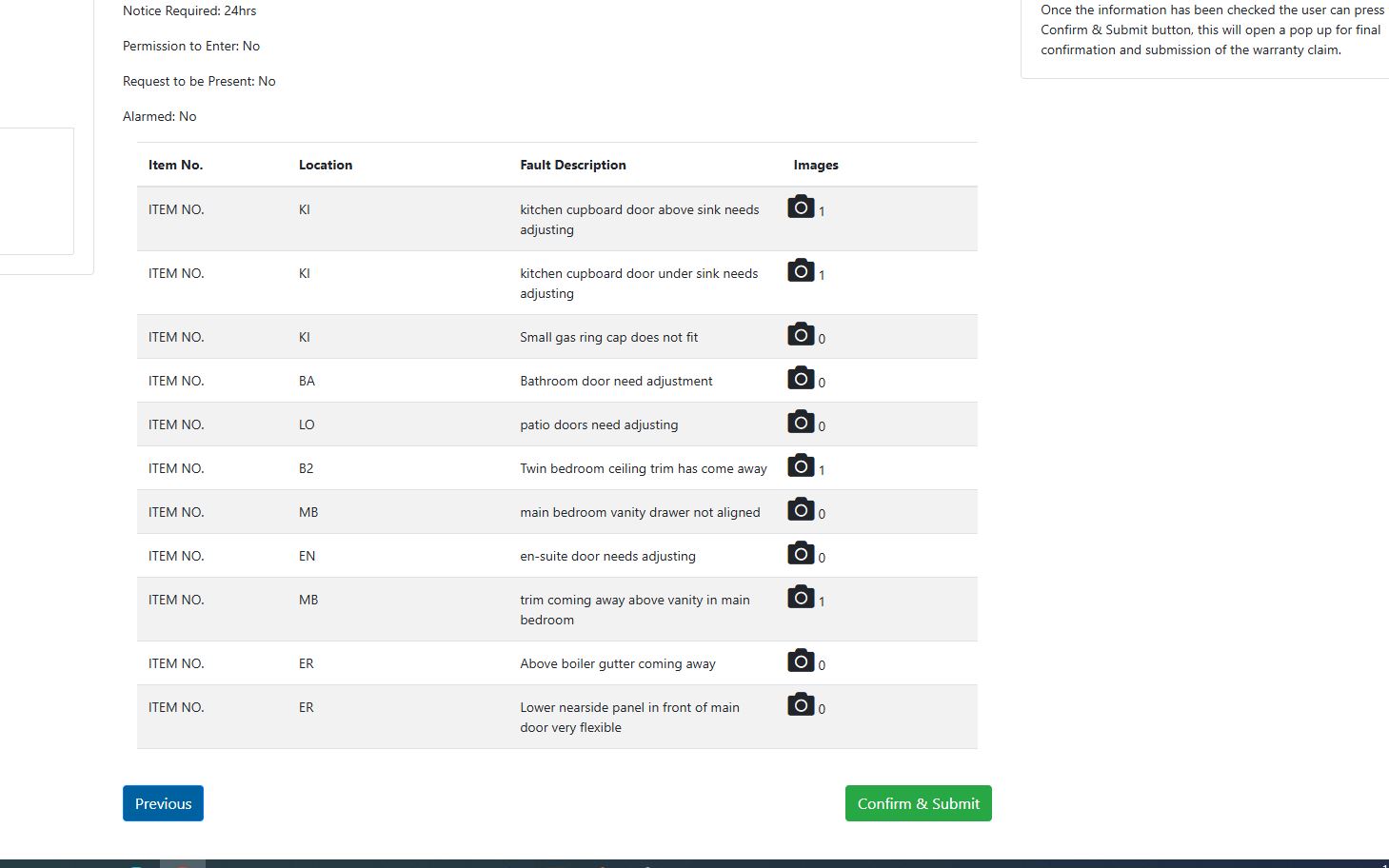
Task: View images for twin bedroom ceiling trim
Action: pyautogui.click(x=801, y=466)
